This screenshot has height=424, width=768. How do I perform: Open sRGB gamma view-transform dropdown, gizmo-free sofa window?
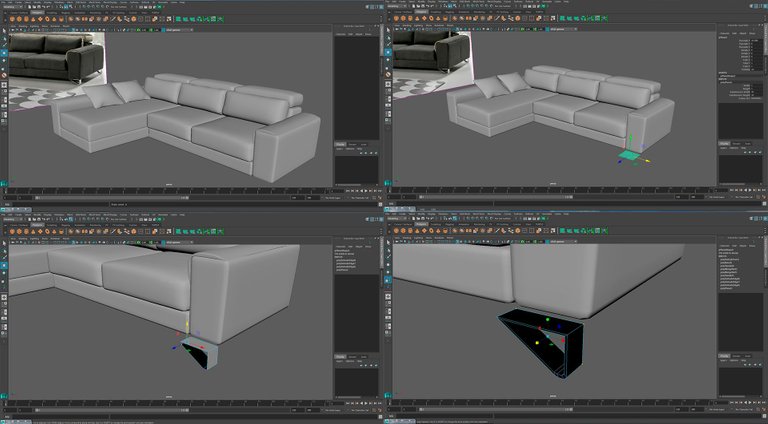coord(179,29)
